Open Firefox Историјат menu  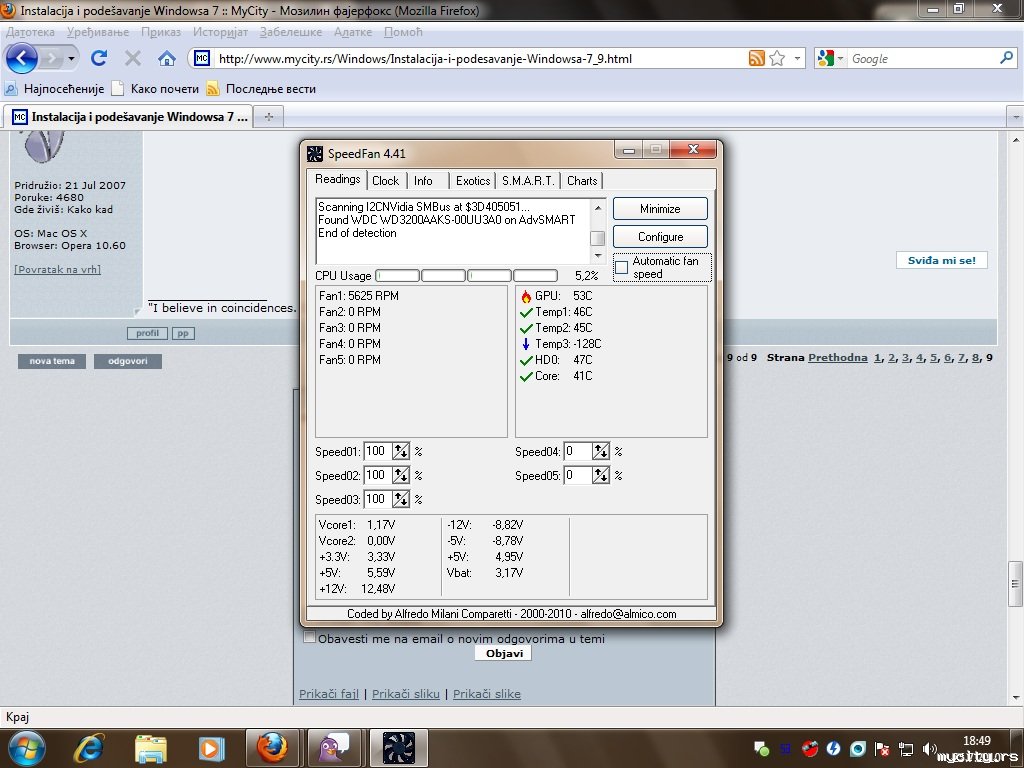coord(220,32)
